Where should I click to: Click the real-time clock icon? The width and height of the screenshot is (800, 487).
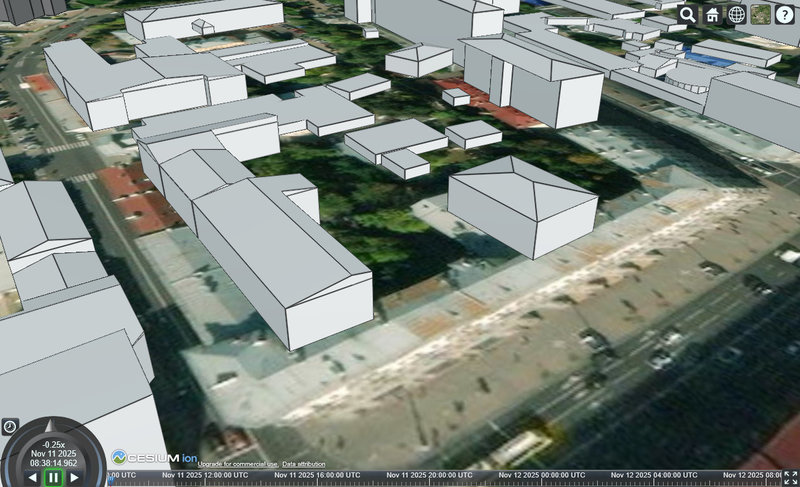10,426
